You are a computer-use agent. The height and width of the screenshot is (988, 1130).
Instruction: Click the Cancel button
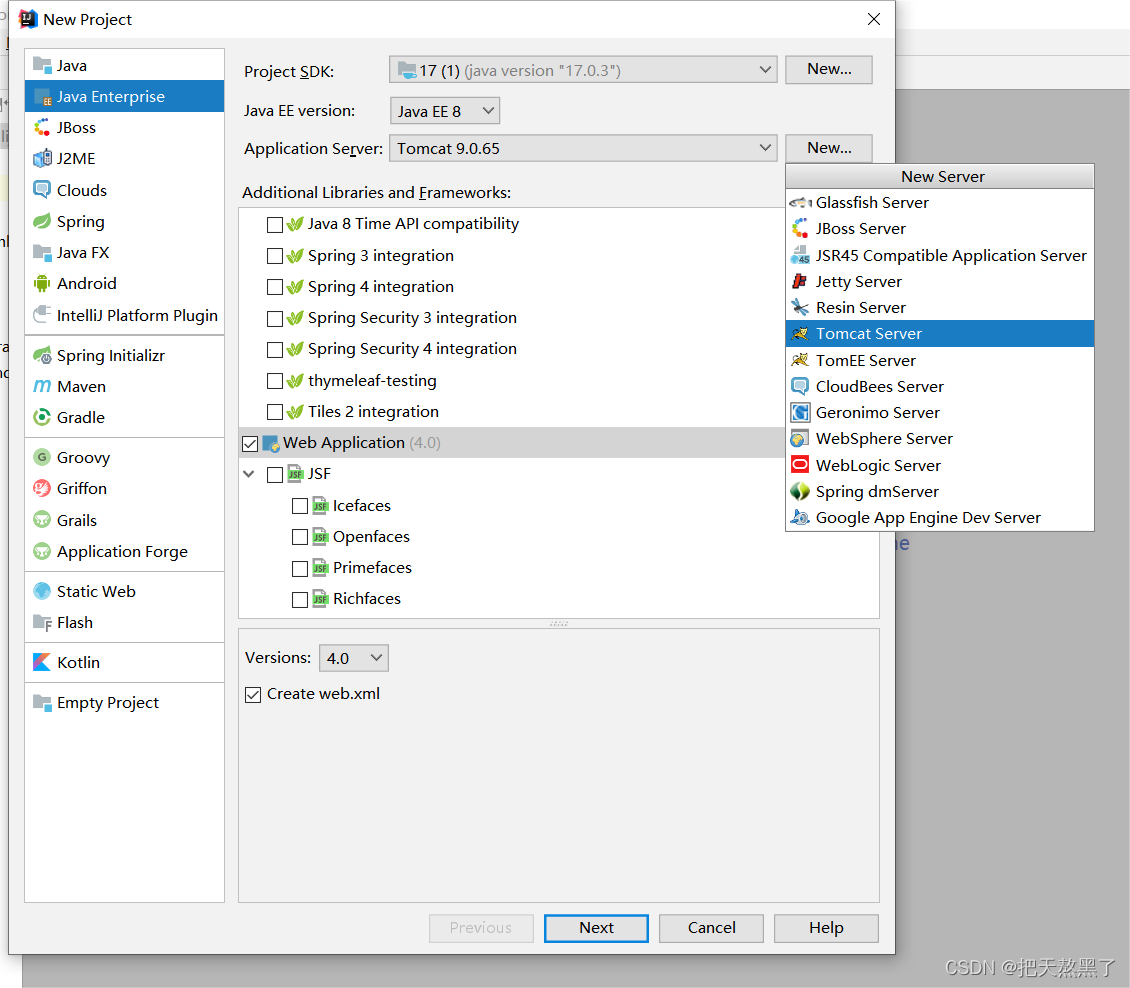pyautogui.click(x=711, y=928)
